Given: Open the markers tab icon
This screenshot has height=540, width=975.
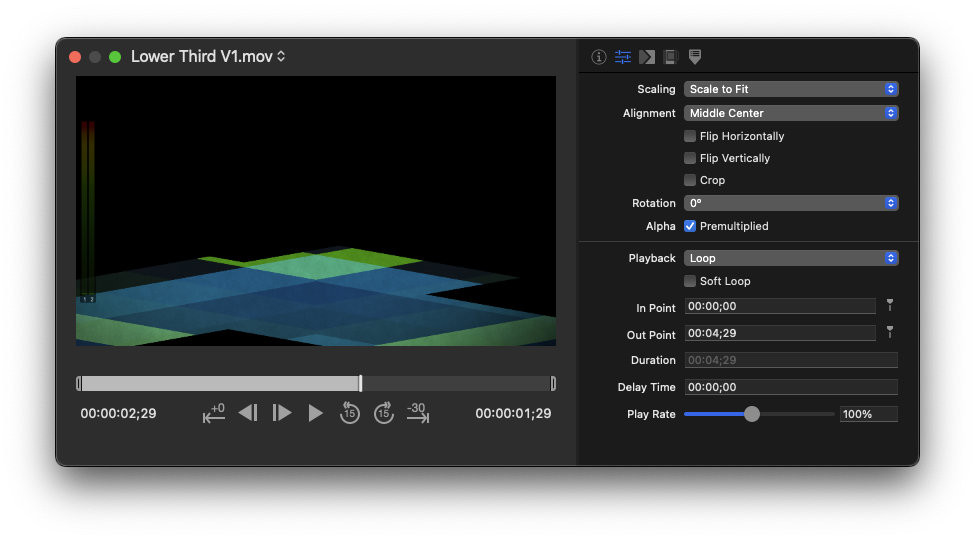Looking at the screenshot, I should [695, 57].
